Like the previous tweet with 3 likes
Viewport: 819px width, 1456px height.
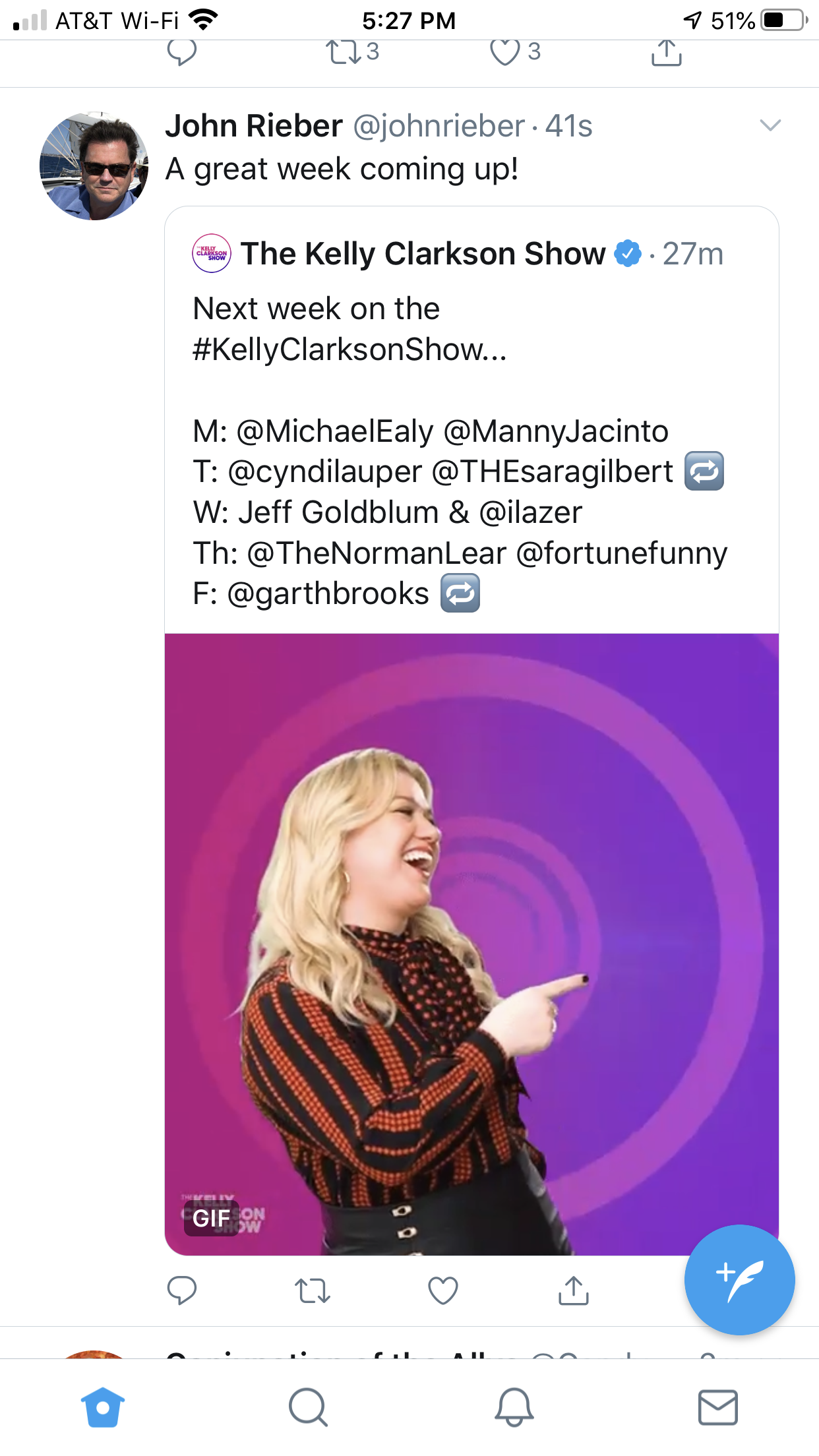pyautogui.click(x=506, y=53)
